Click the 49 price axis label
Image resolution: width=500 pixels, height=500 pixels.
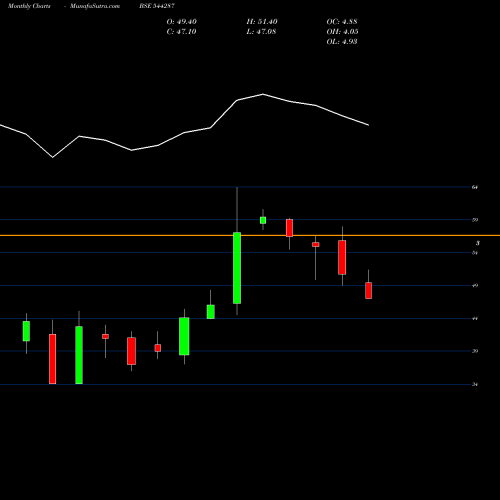[475, 286]
